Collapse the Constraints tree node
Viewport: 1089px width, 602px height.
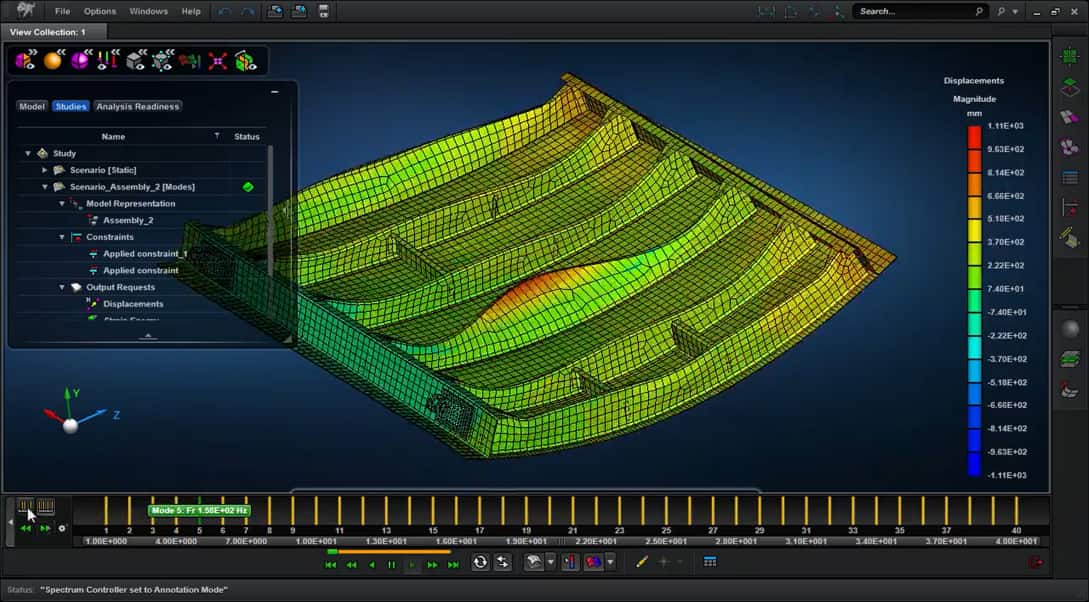pyautogui.click(x=60, y=237)
